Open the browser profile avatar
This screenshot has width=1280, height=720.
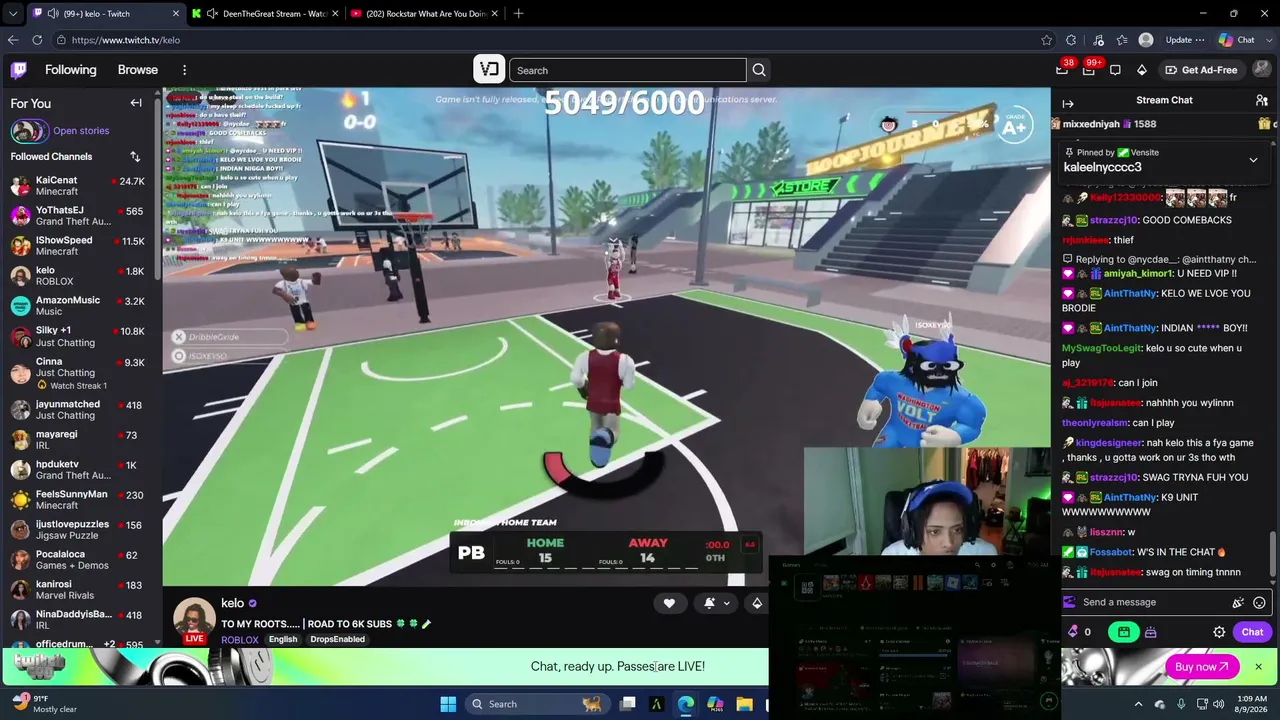[x=1146, y=40]
